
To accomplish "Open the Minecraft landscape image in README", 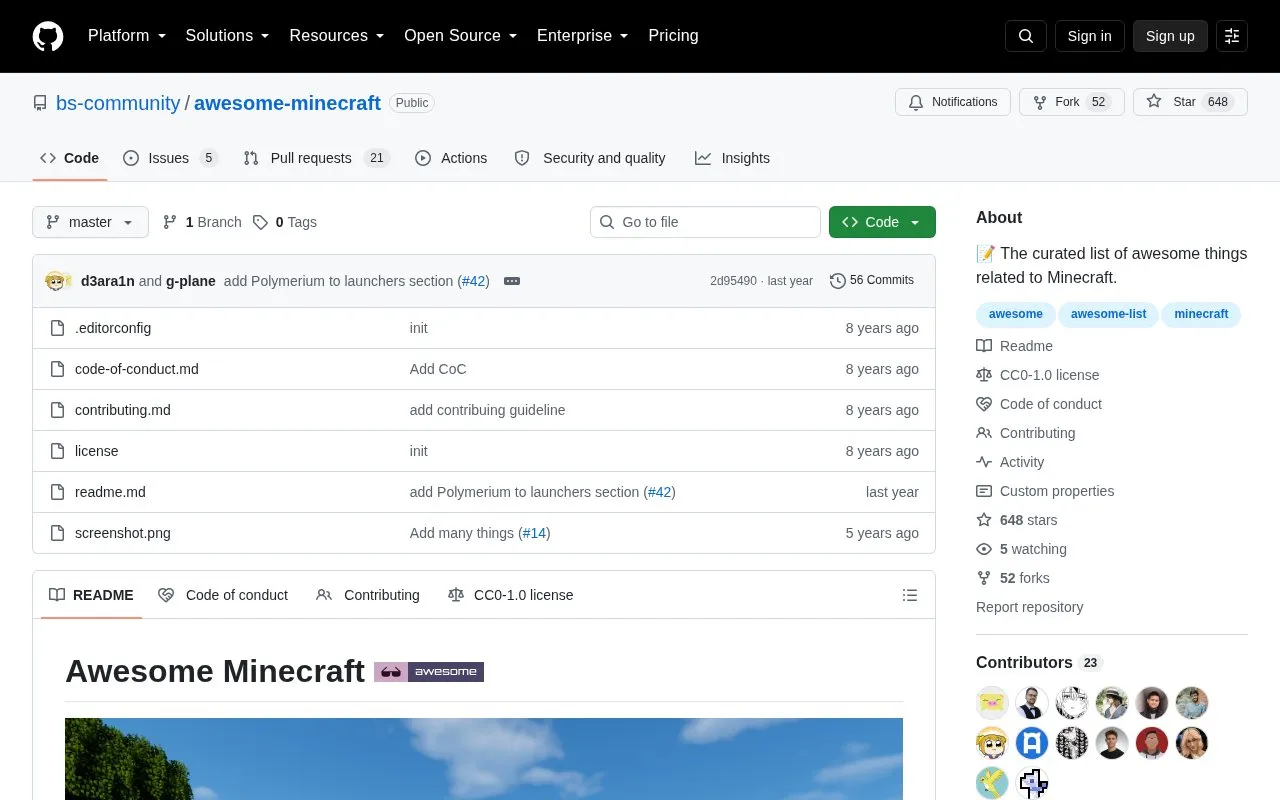I will 484,759.
